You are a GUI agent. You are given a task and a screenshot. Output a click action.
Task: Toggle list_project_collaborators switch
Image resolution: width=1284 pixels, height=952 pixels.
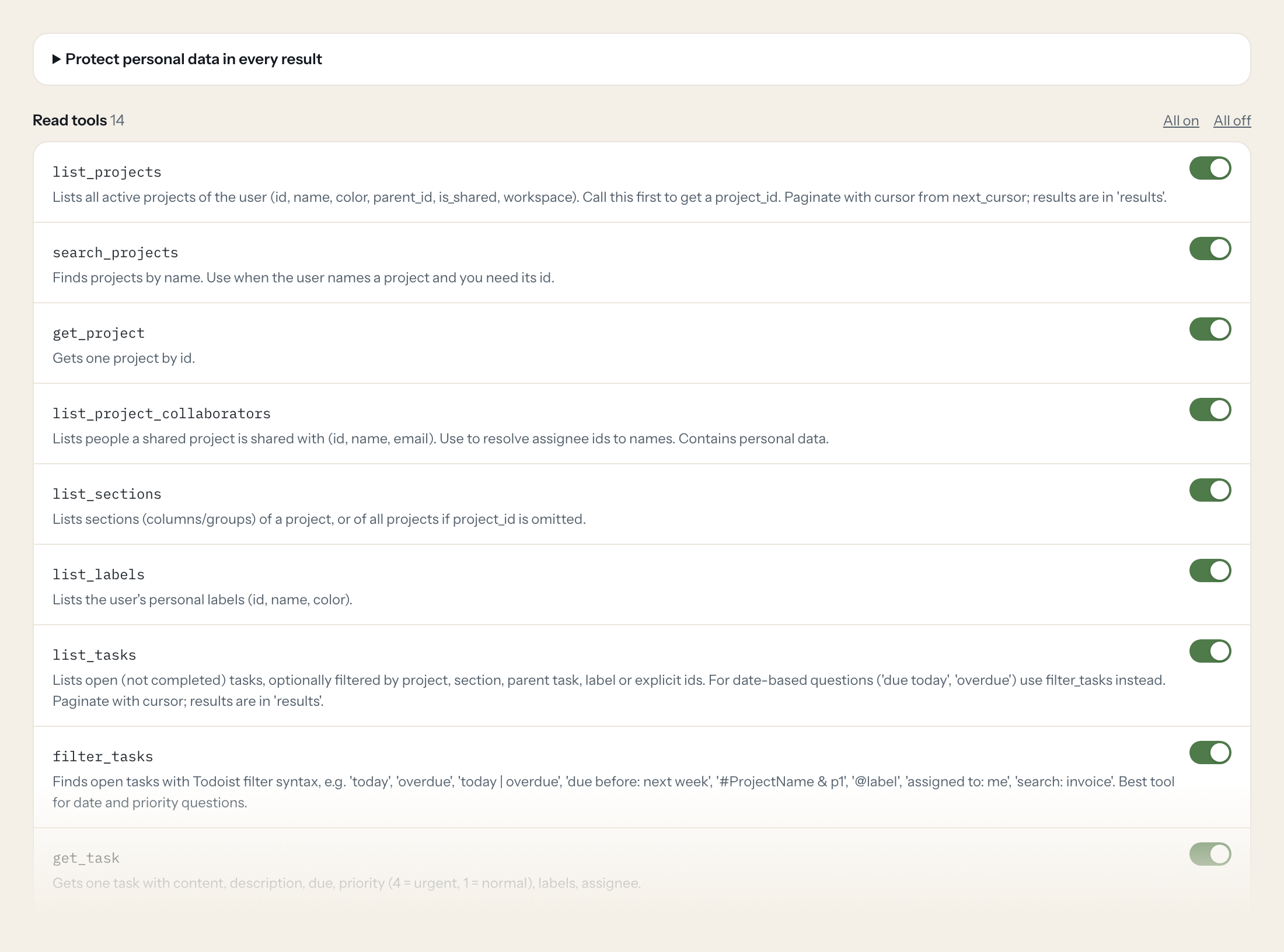(1210, 409)
